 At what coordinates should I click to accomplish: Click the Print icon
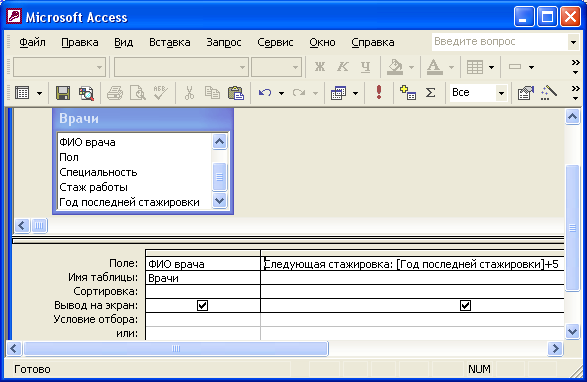tap(115, 93)
